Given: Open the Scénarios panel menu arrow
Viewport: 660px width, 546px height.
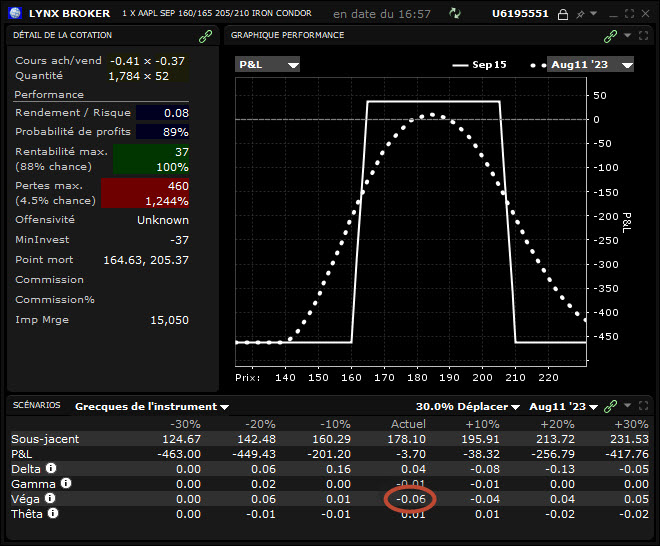Looking at the screenshot, I should [x=628, y=405].
